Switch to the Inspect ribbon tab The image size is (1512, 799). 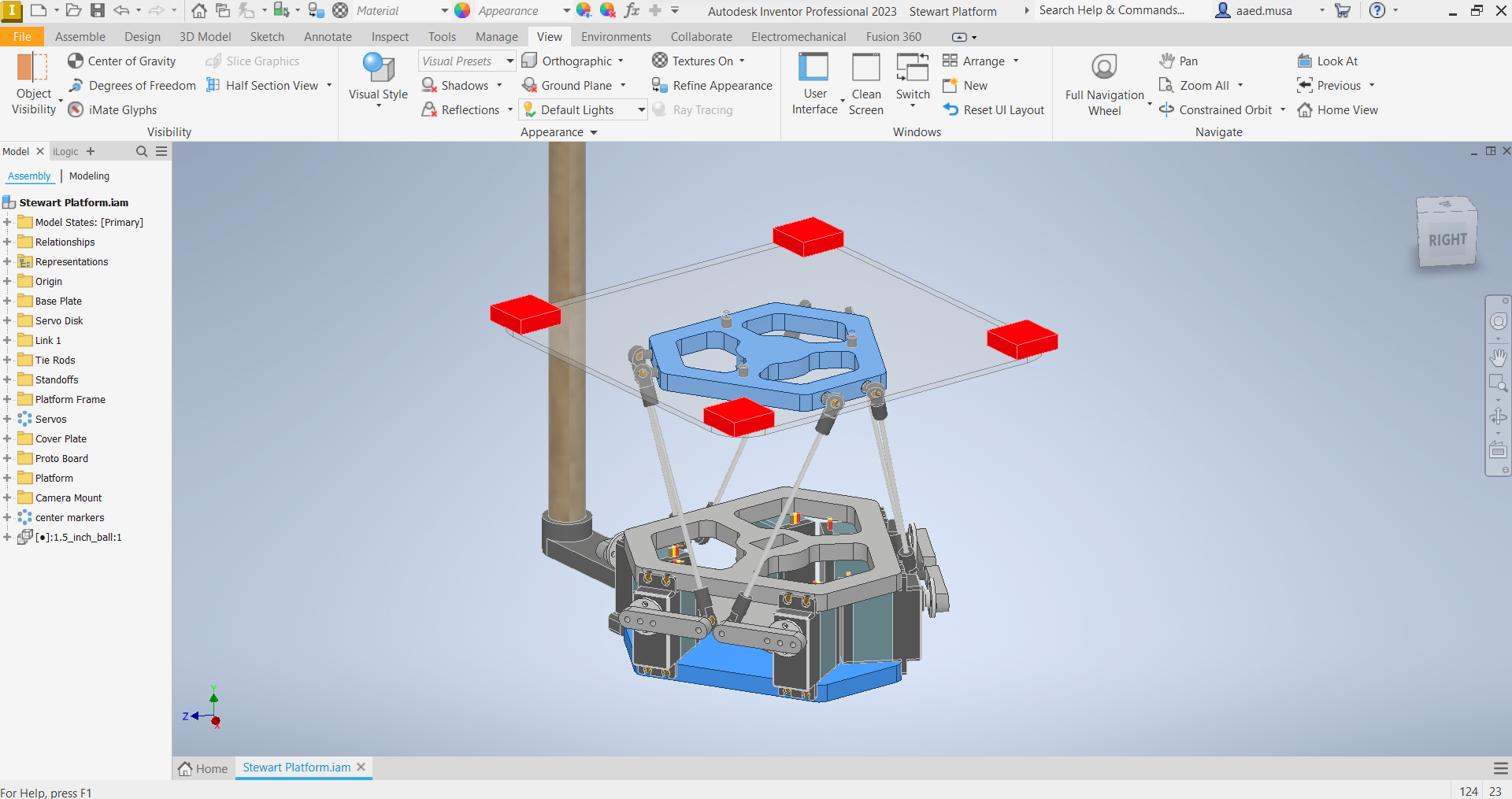[x=390, y=37]
